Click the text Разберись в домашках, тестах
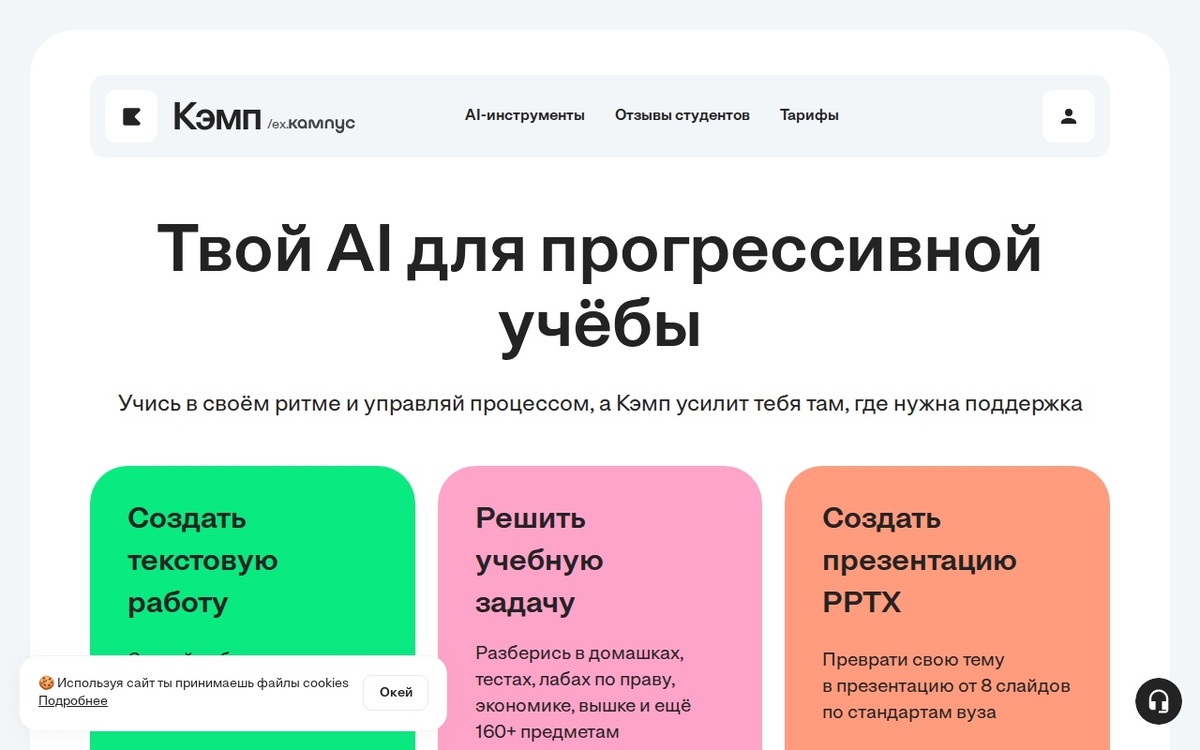This screenshot has width=1200, height=750. coord(584,692)
